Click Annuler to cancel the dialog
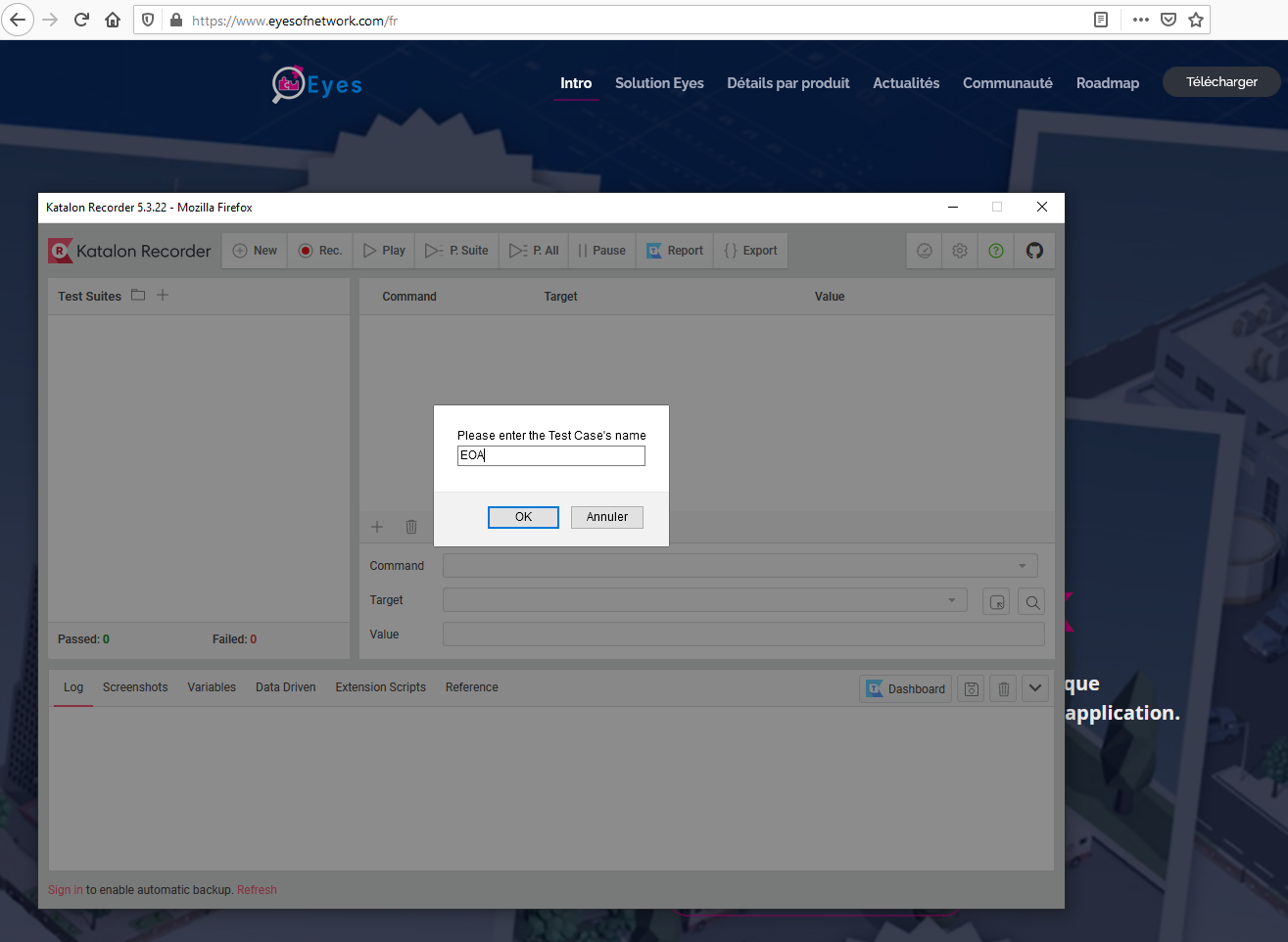Screen dimensions: 1288x942 607,517
